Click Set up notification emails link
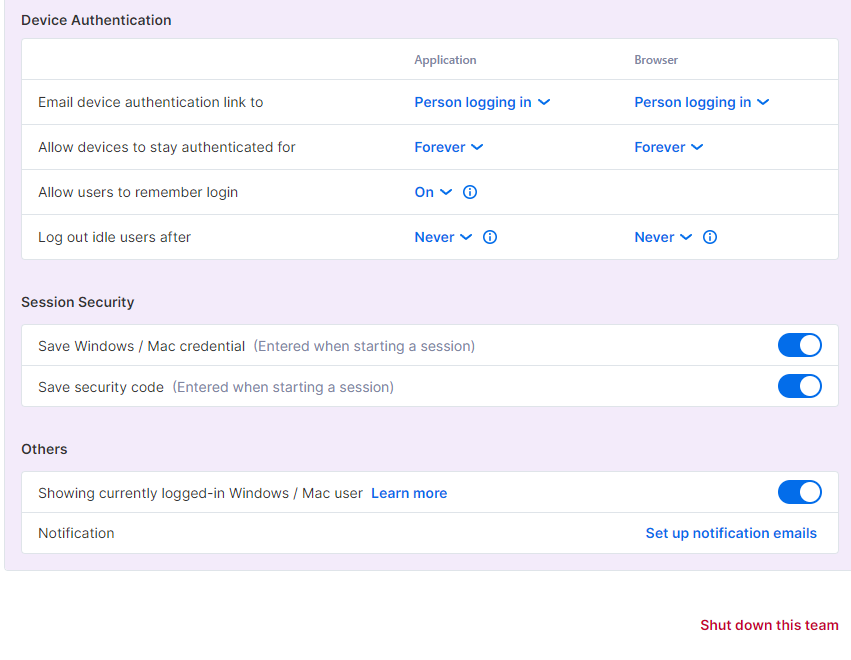 731,533
